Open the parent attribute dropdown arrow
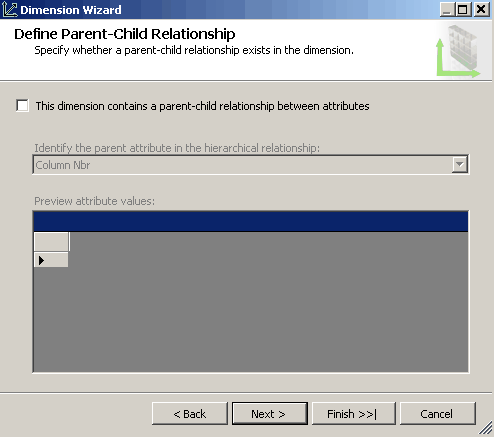Screen dimensions: 494x437 pyautogui.click(x=459, y=164)
